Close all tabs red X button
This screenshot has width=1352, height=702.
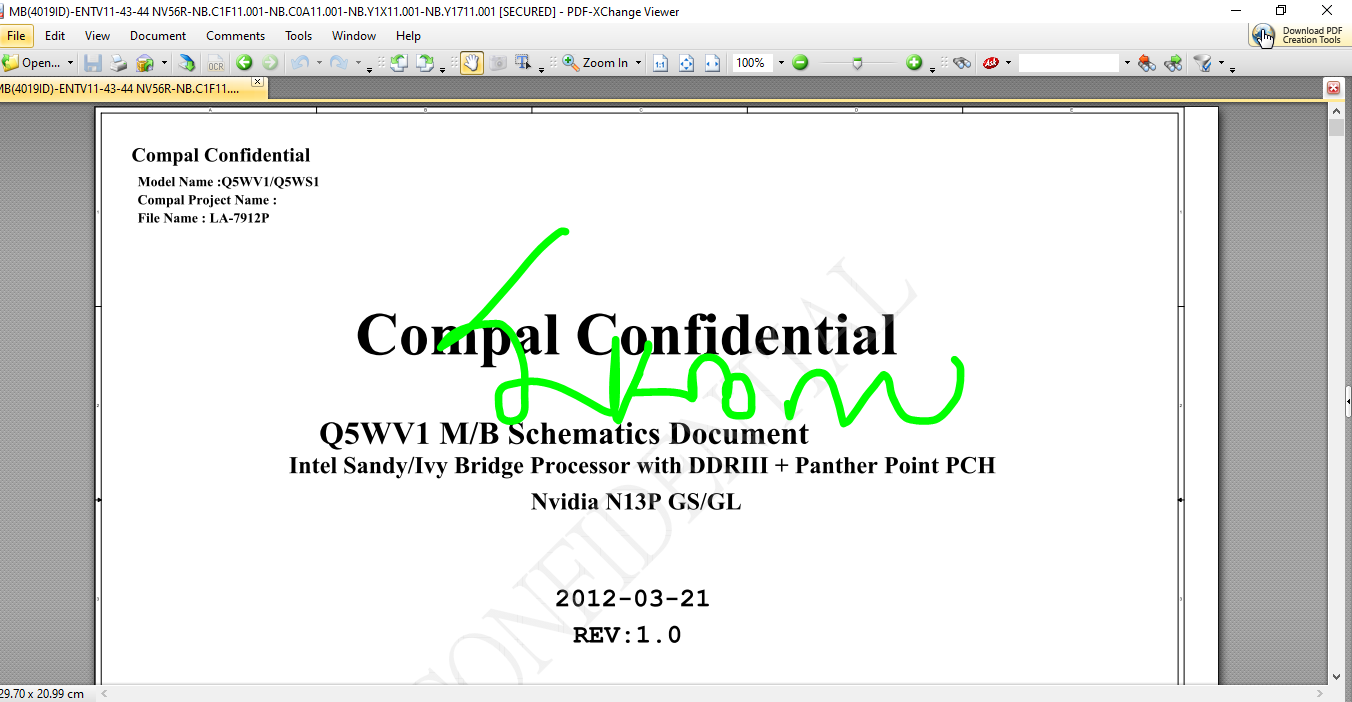tap(1333, 88)
